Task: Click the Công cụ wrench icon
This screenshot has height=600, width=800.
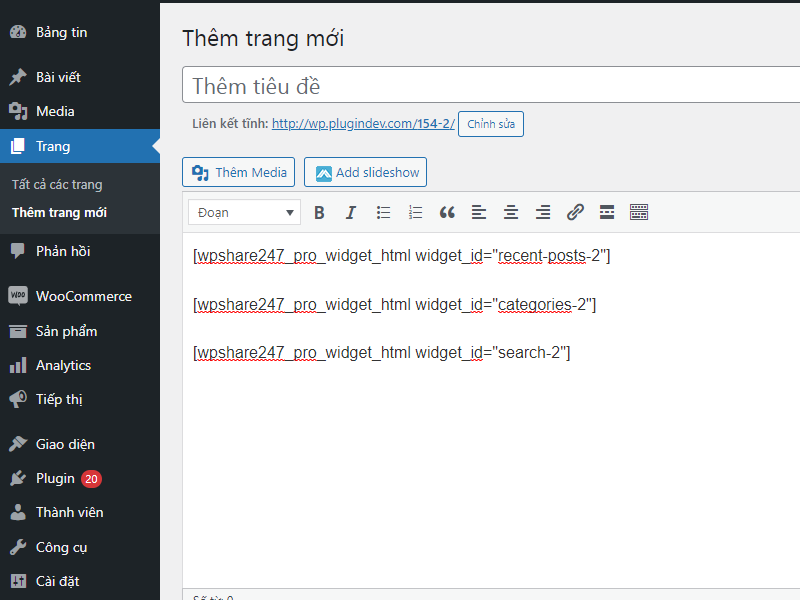Action: point(18,547)
